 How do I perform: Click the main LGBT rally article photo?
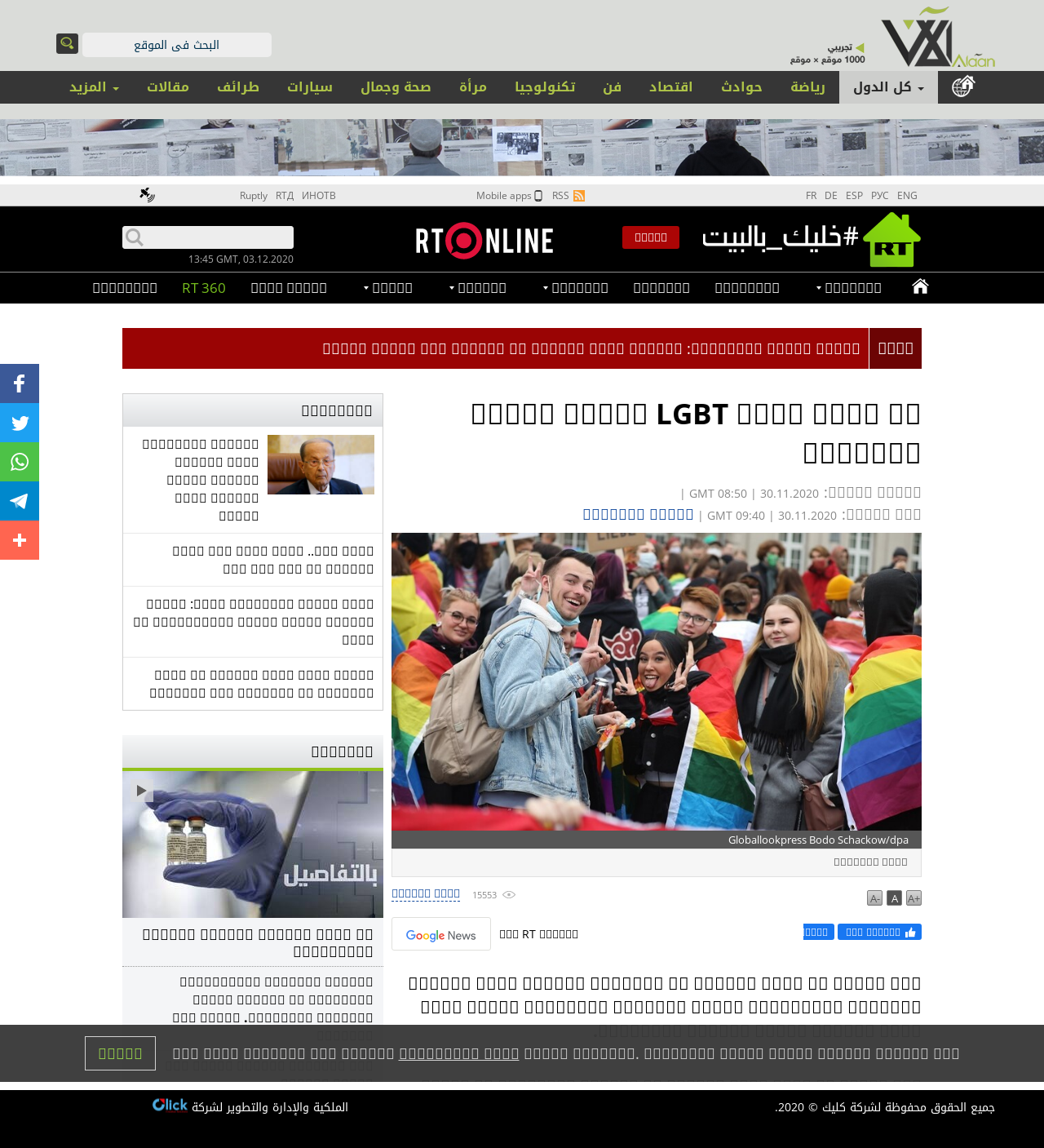click(657, 681)
